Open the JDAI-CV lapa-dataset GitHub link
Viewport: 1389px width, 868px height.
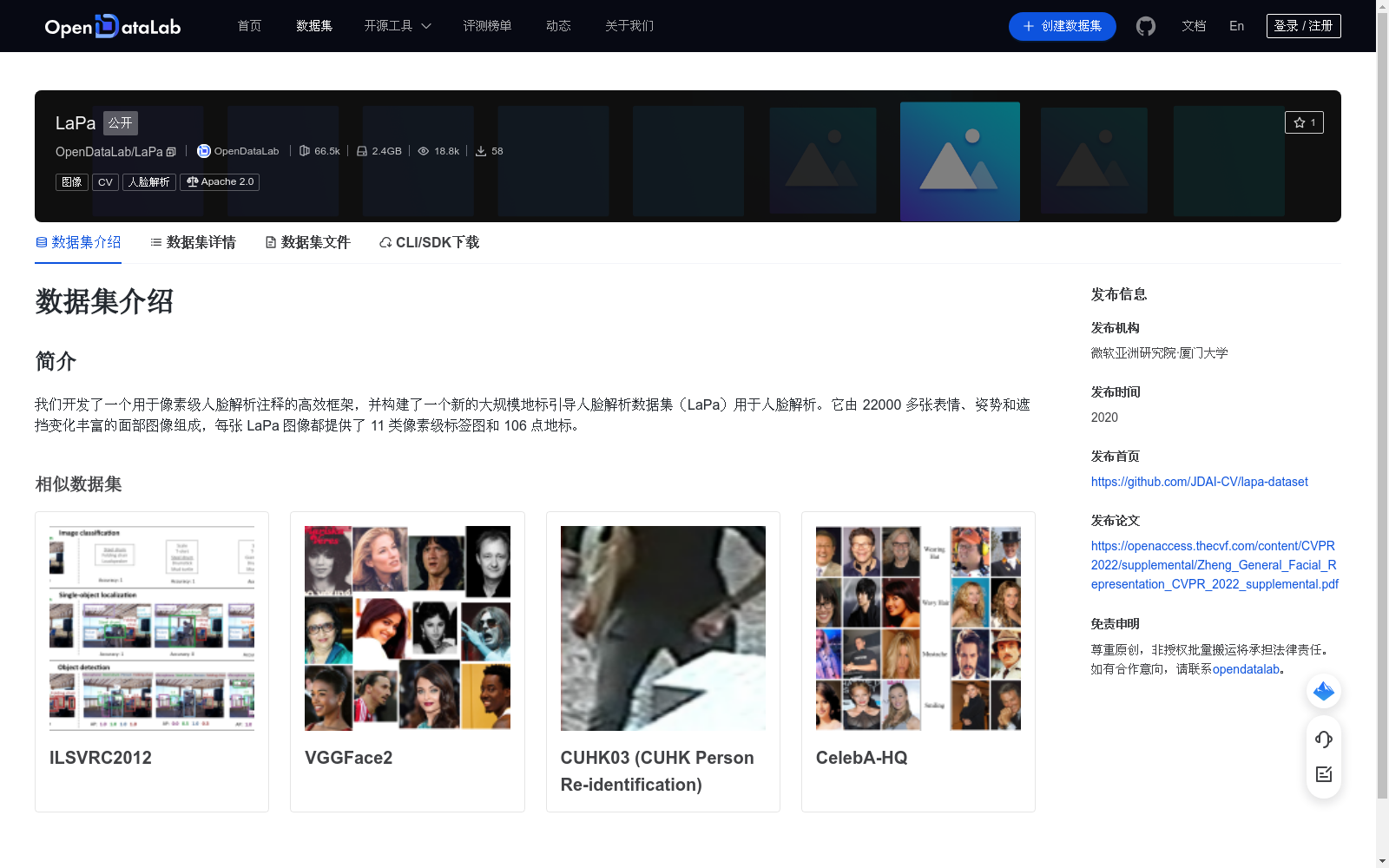[1200, 481]
